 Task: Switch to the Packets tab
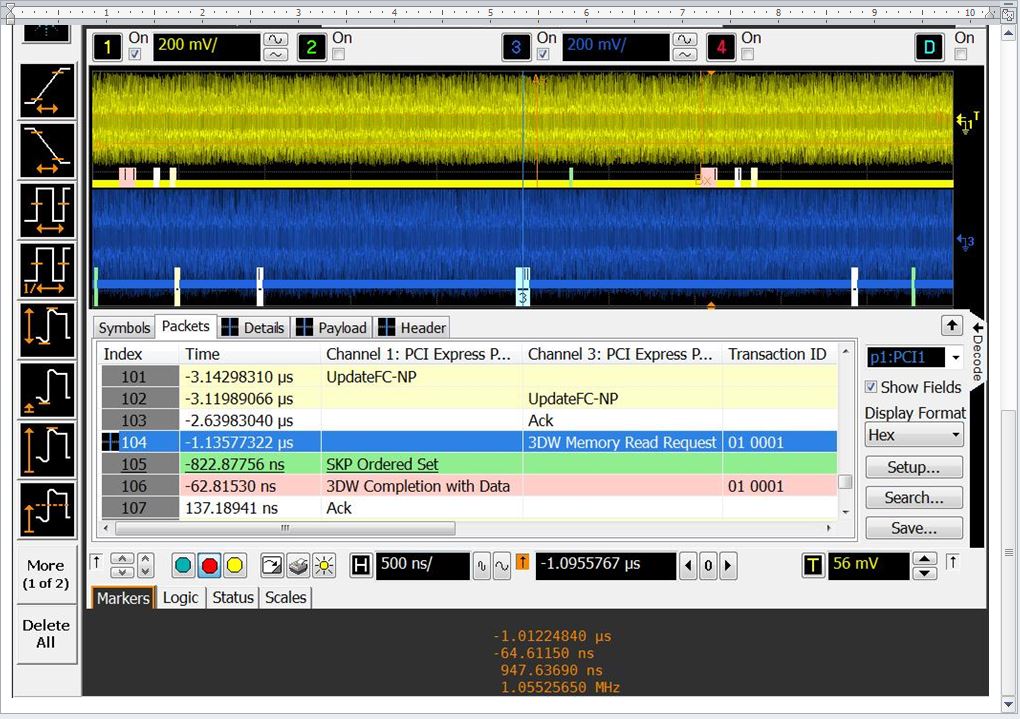click(185, 327)
